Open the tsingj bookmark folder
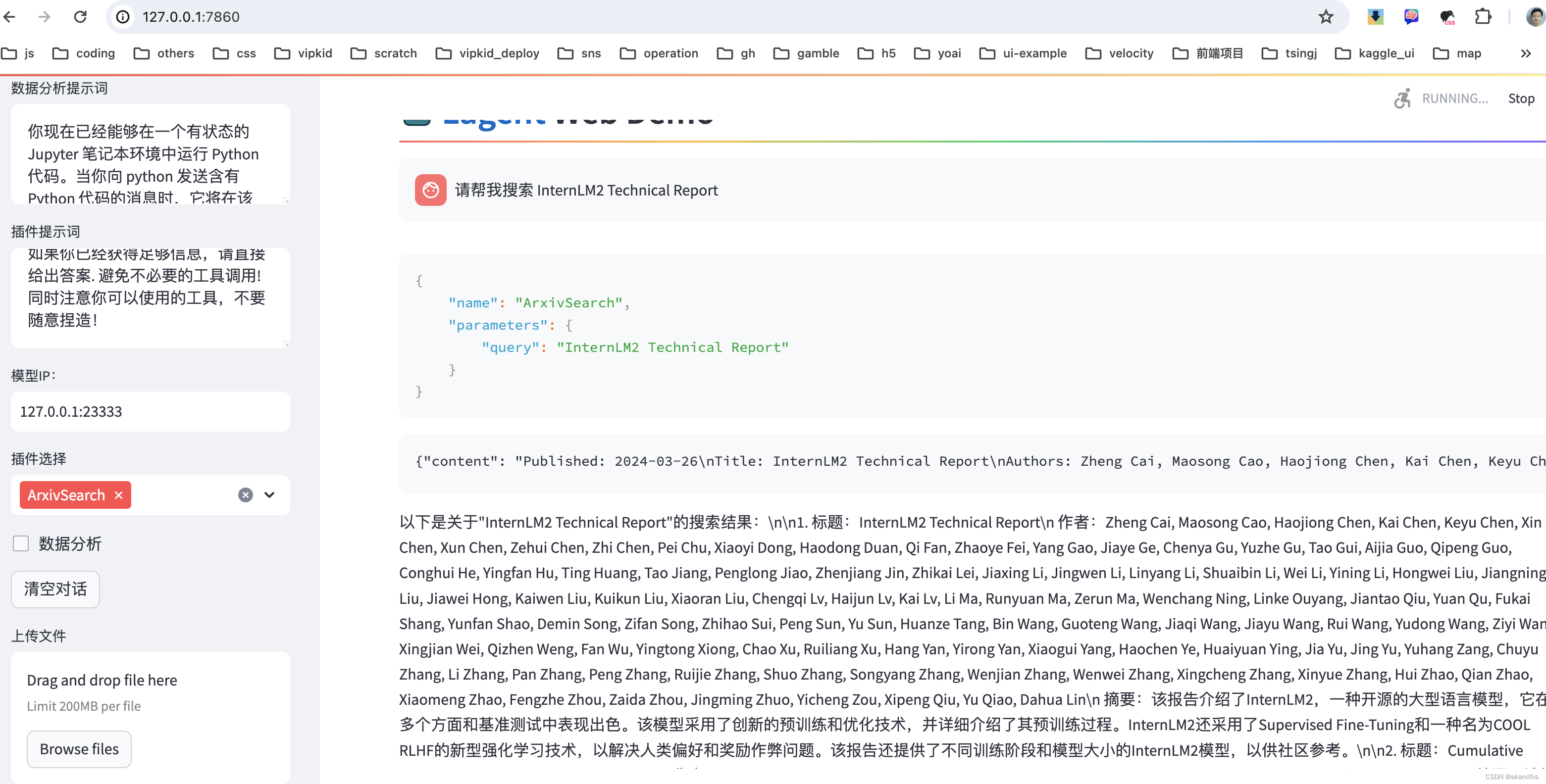Screen dimensions: 1546x784 coord(1289,53)
